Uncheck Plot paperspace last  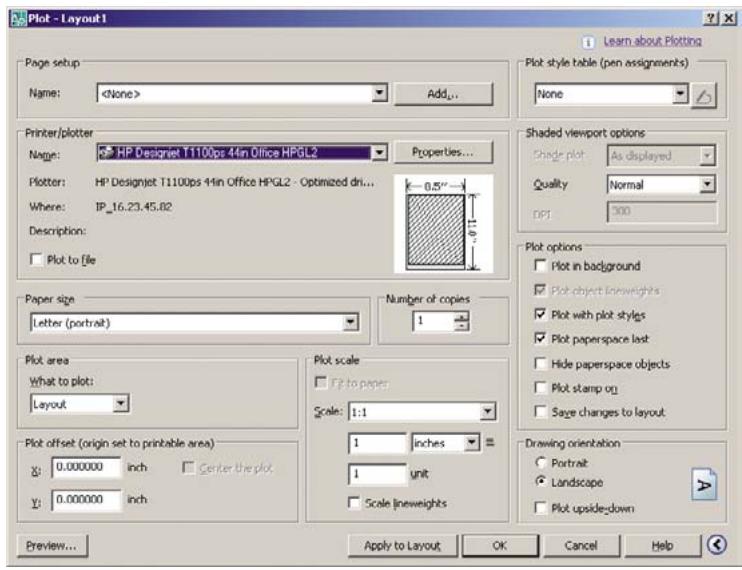pyautogui.click(x=540, y=338)
